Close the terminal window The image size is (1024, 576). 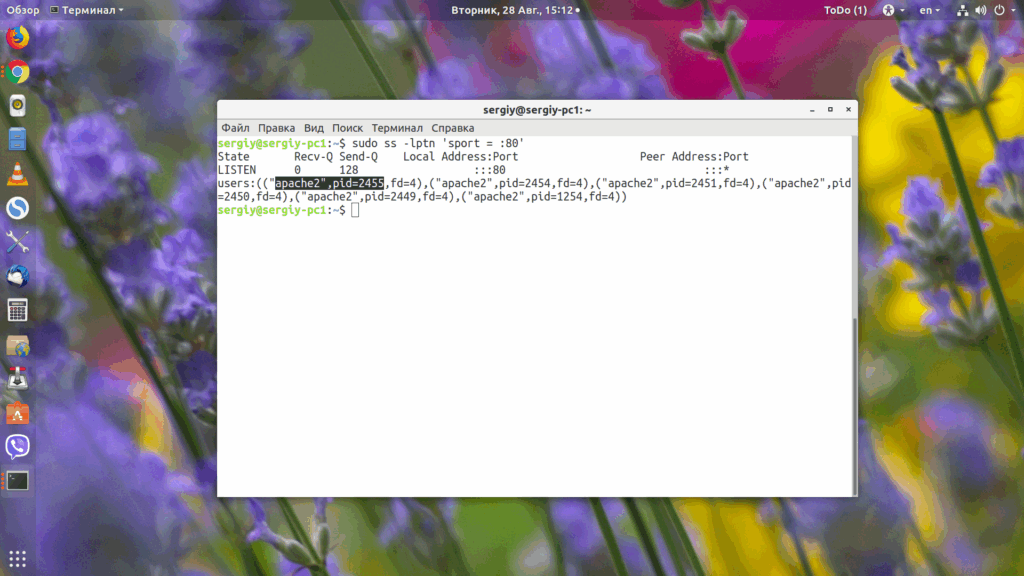[848, 110]
